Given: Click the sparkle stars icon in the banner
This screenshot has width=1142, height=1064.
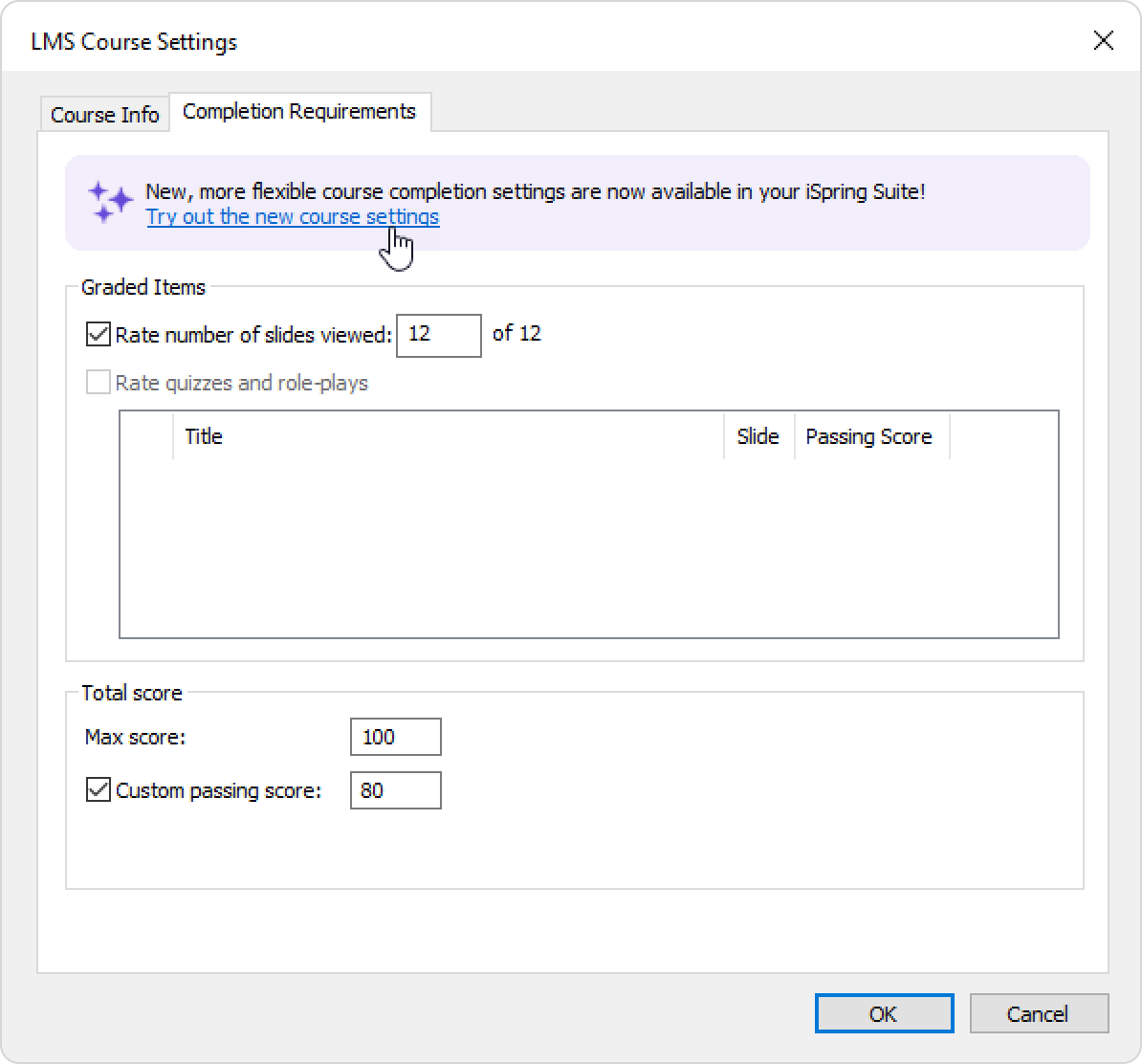Looking at the screenshot, I should coord(110,202).
